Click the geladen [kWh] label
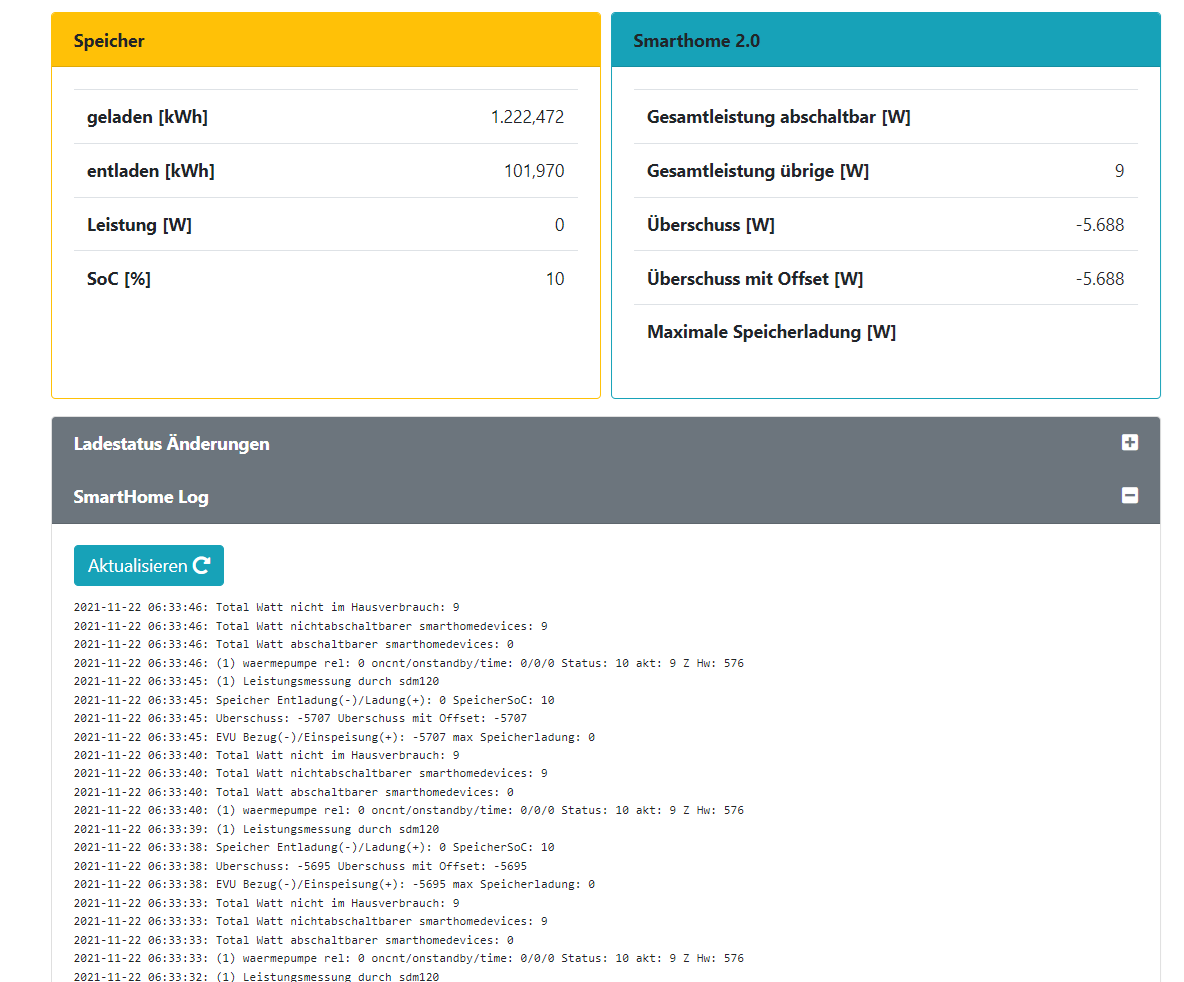The image size is (1184, 982). [x=147, y=117]
